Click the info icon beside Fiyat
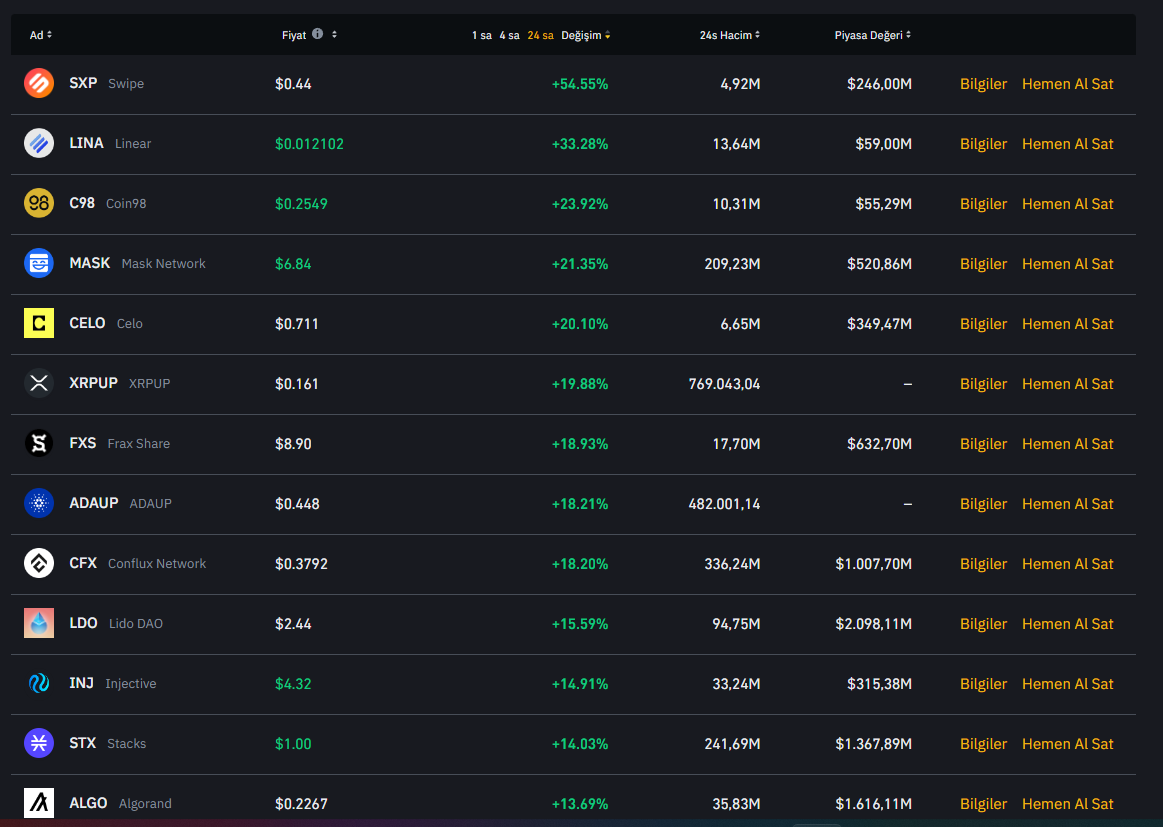 tap(317, 34)
